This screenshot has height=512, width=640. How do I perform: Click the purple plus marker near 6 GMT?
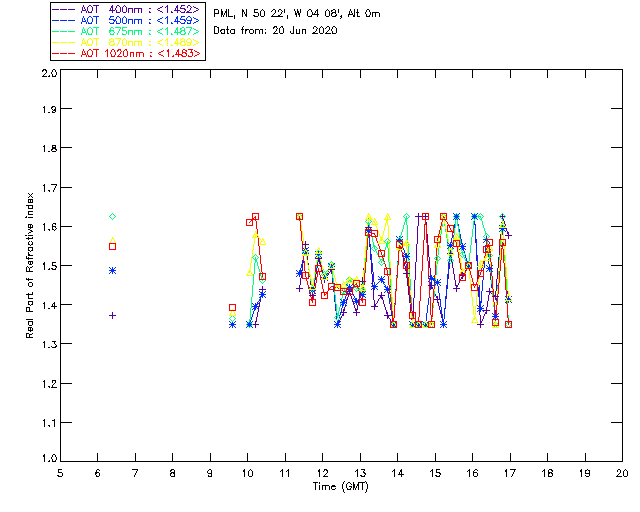tap(113, 315)
